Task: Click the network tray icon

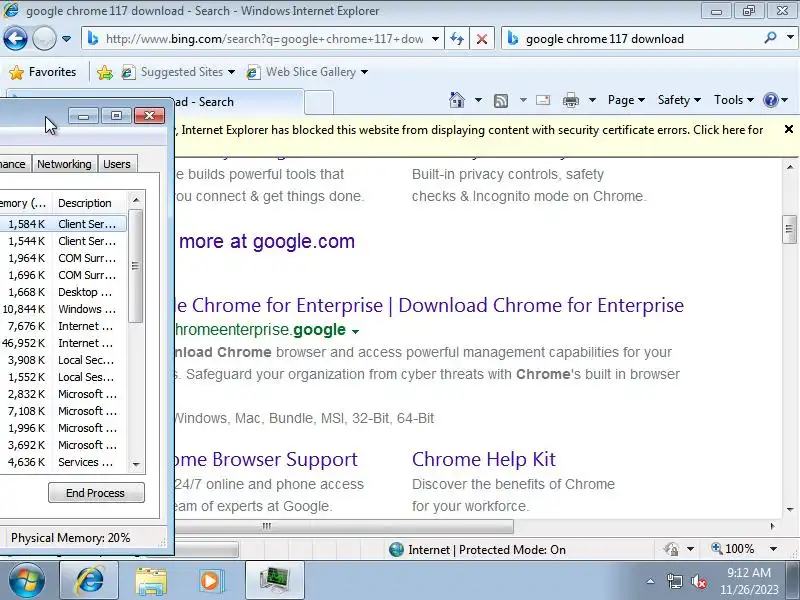Action: [x=674, y=581]
